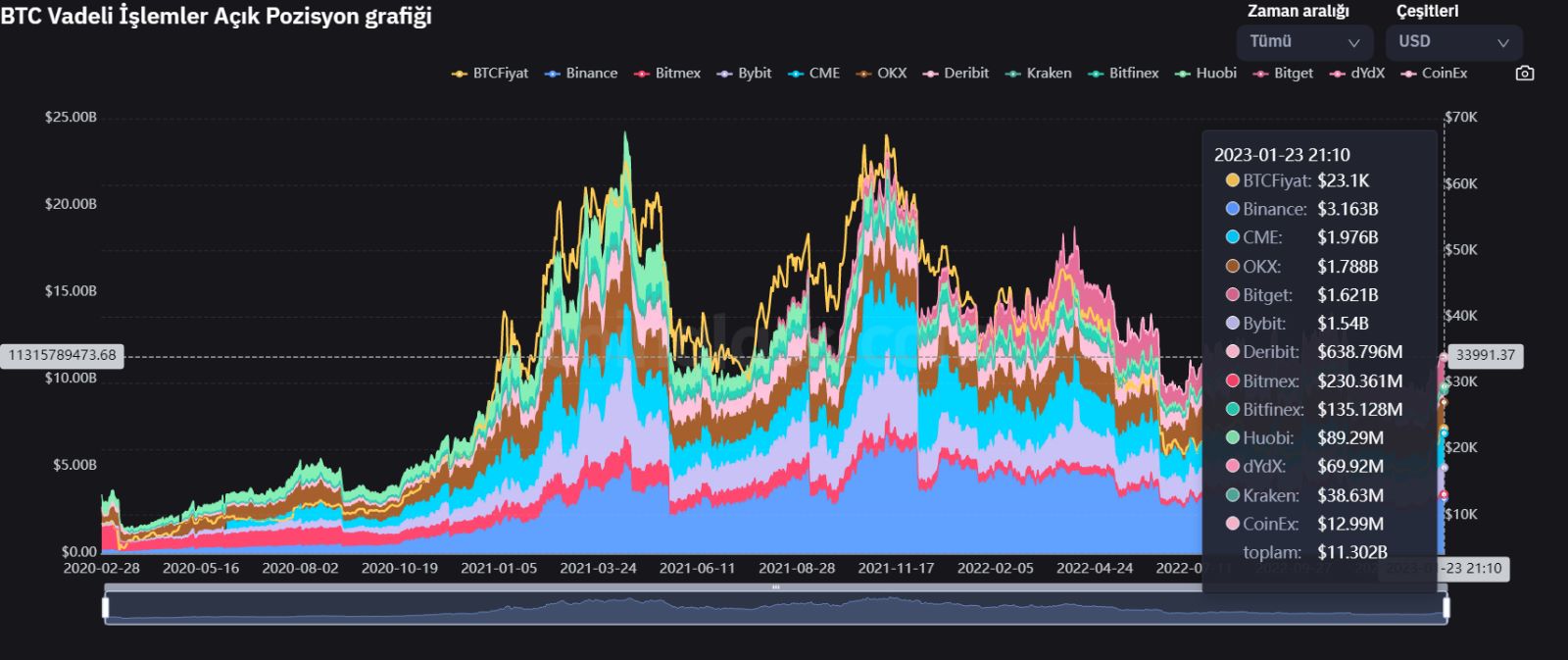Click the $10K price axis label

click(x=1460, y=514)
